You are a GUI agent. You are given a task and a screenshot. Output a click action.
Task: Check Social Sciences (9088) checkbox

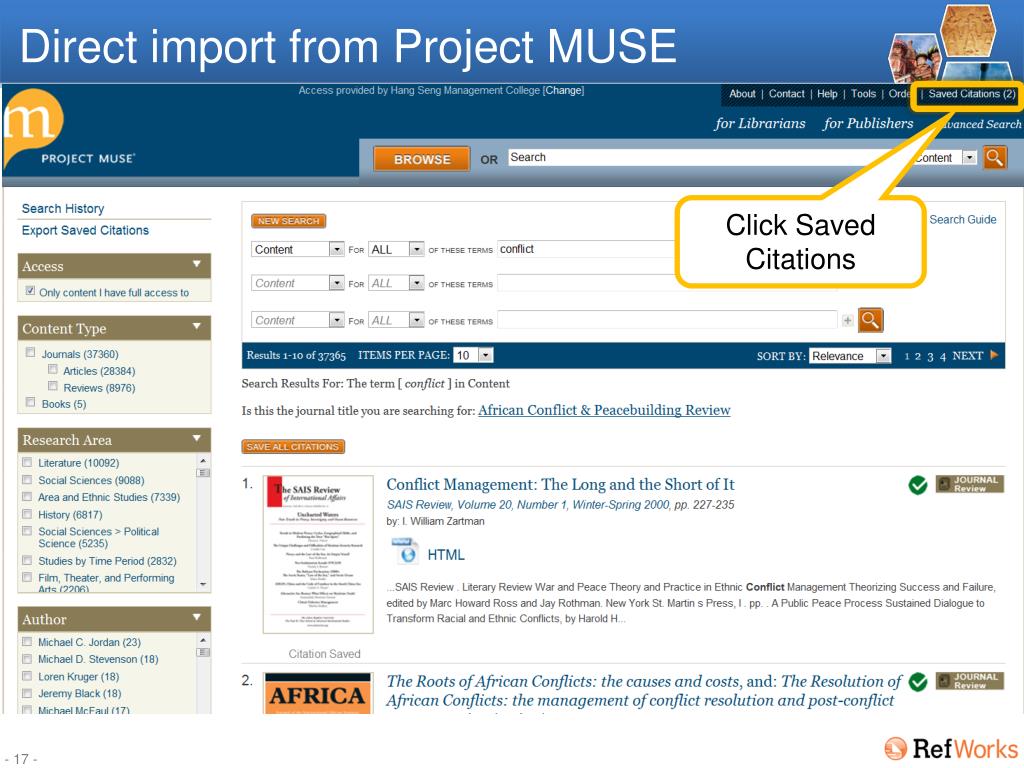click(x=27, y=480)
